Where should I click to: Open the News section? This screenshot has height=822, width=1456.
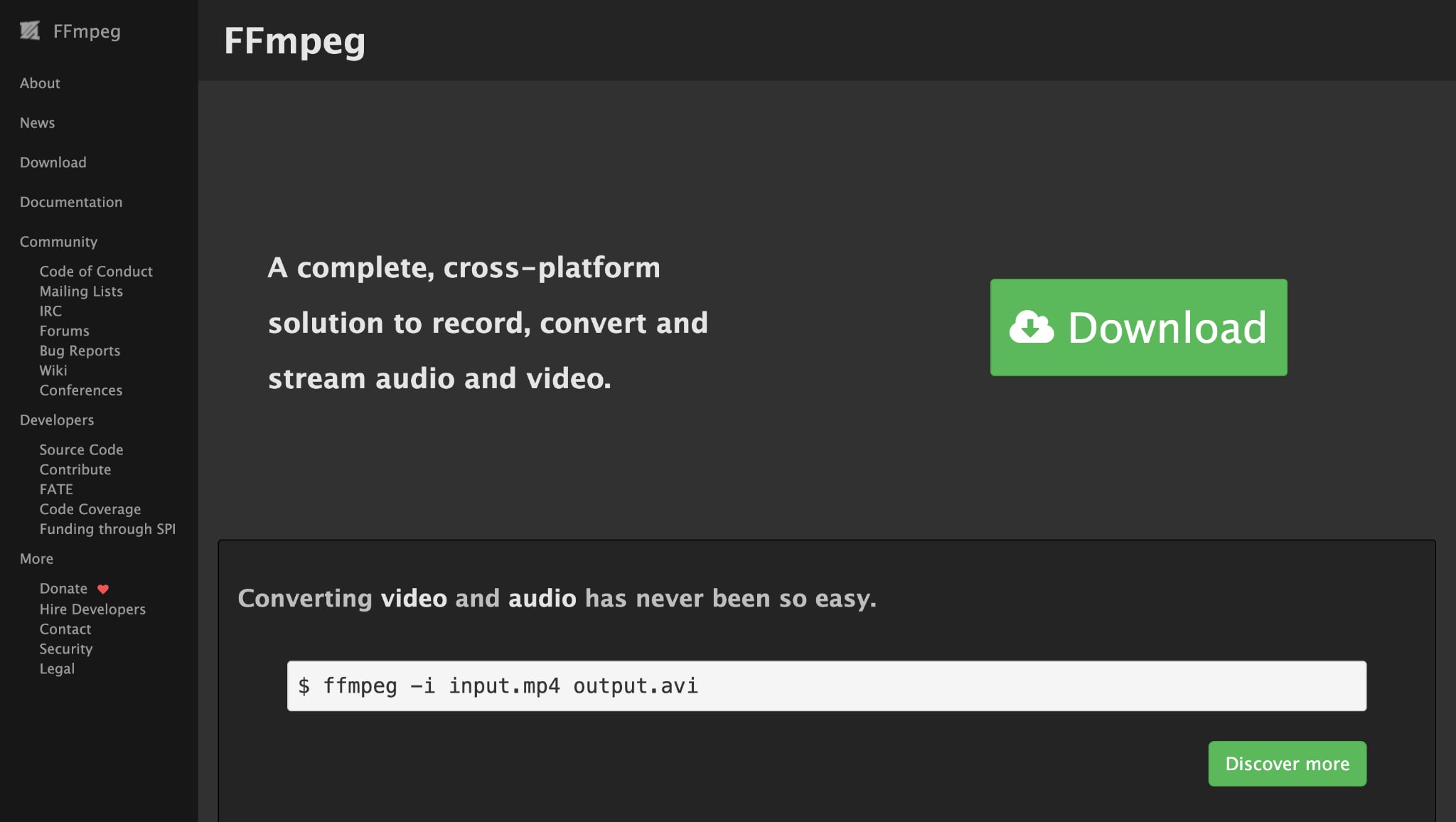[x=37, y=122]
